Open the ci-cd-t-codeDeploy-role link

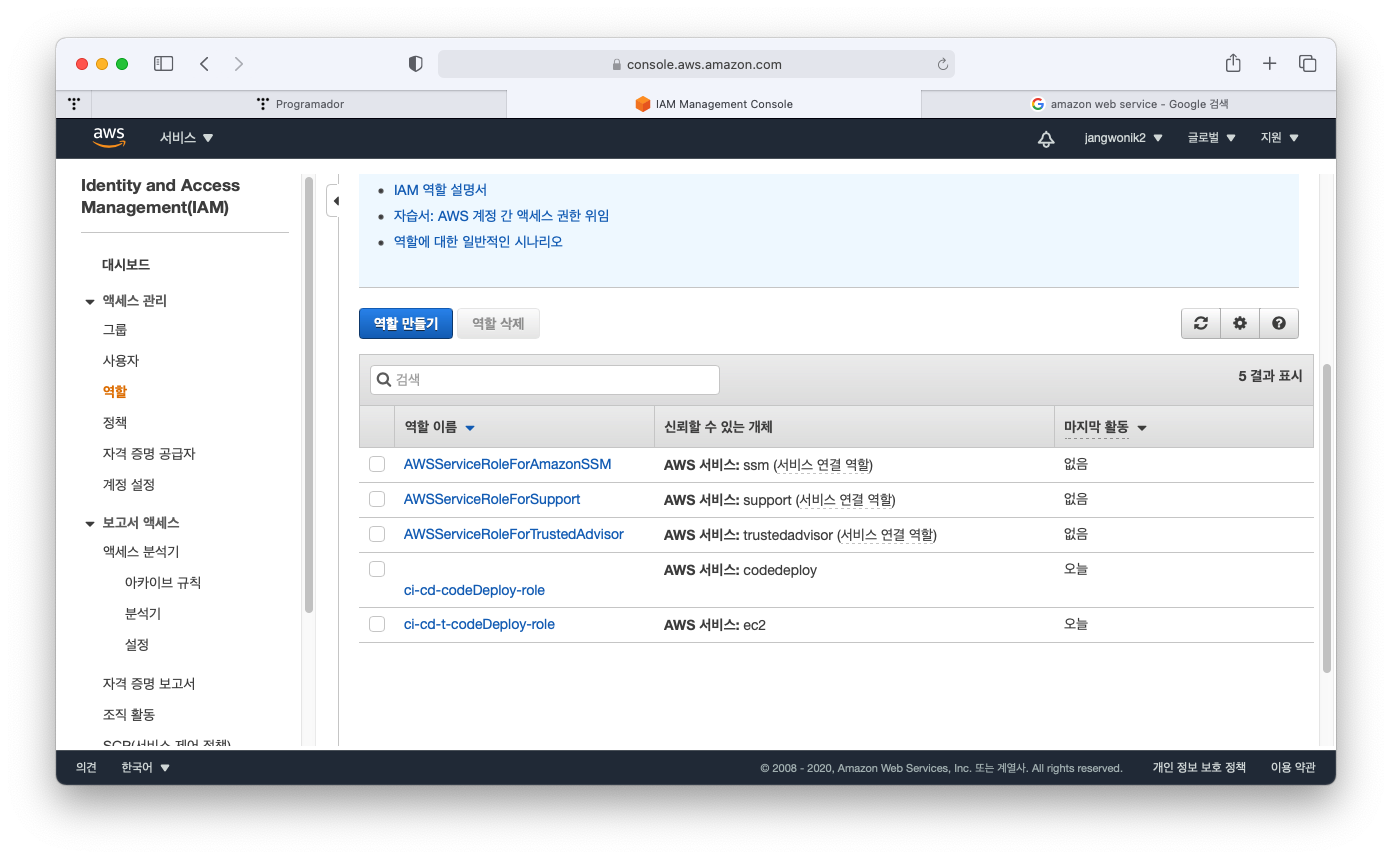[479, 624]
